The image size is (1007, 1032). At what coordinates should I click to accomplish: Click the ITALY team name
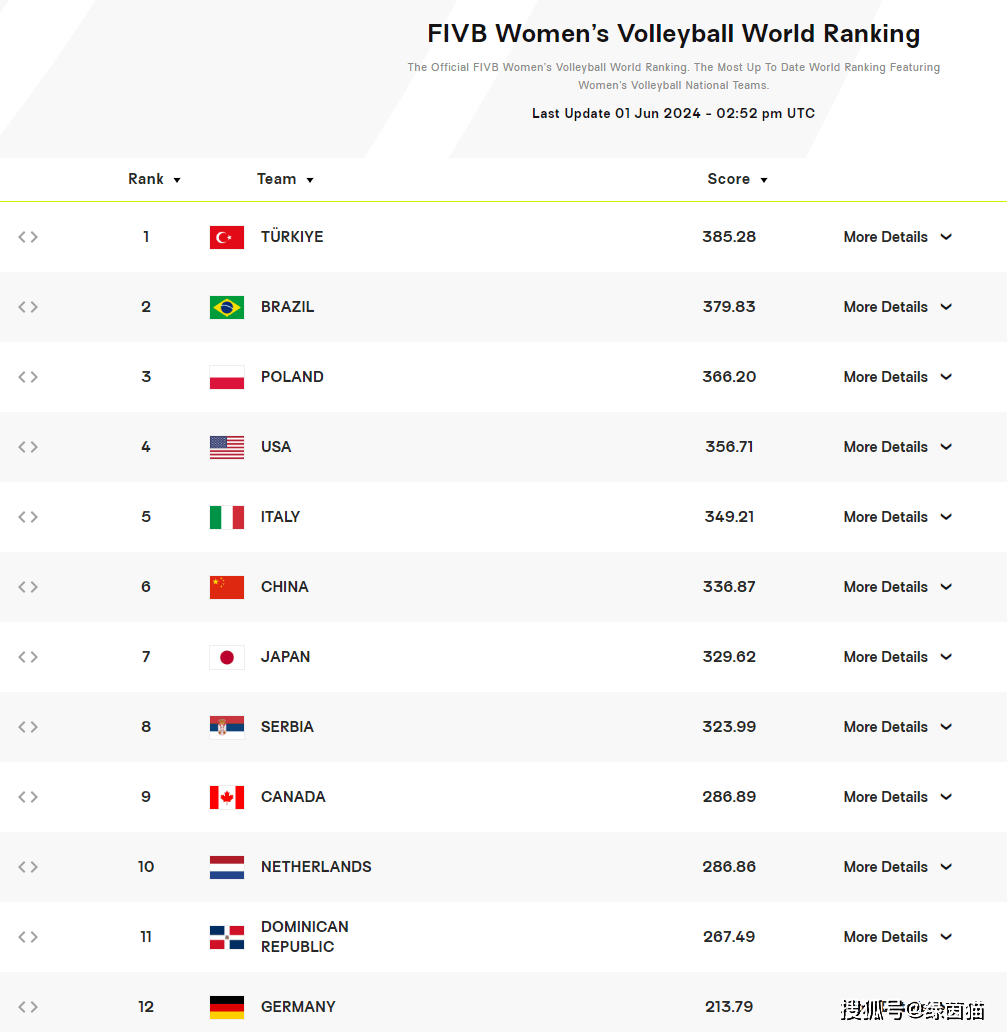[280, 517]
